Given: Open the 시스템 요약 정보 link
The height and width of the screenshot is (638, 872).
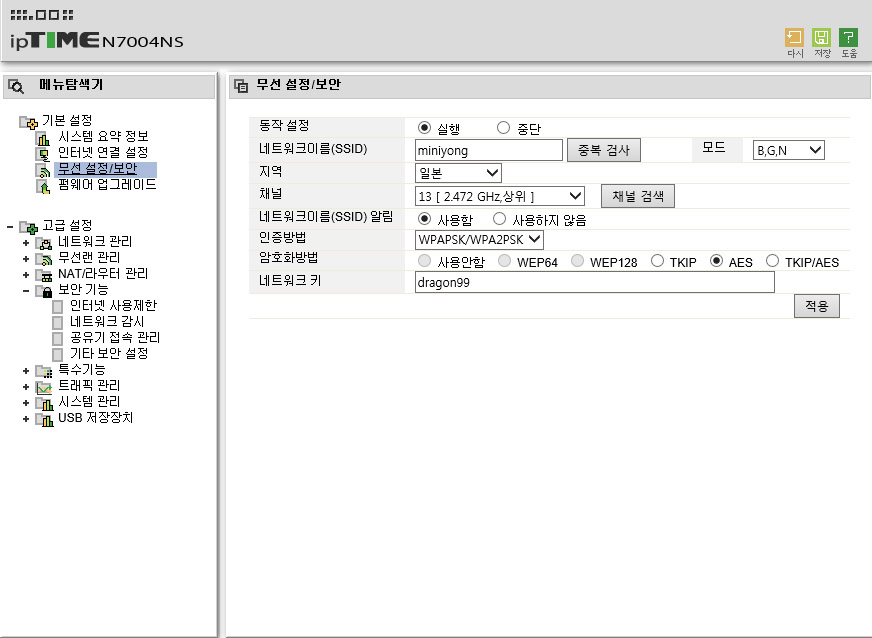Looking at the screenshot, I should (103, 137).
